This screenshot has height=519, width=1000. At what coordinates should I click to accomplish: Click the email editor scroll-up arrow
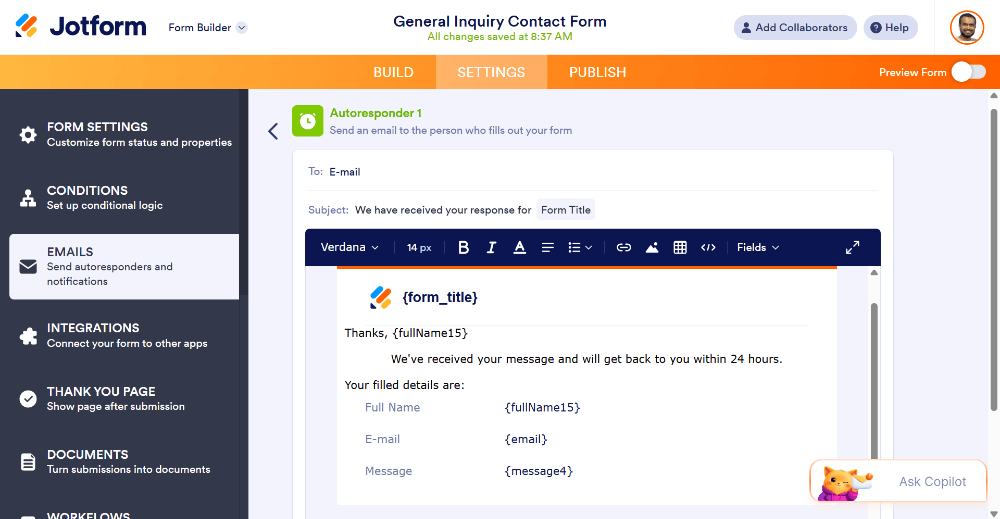pos(874,273)
